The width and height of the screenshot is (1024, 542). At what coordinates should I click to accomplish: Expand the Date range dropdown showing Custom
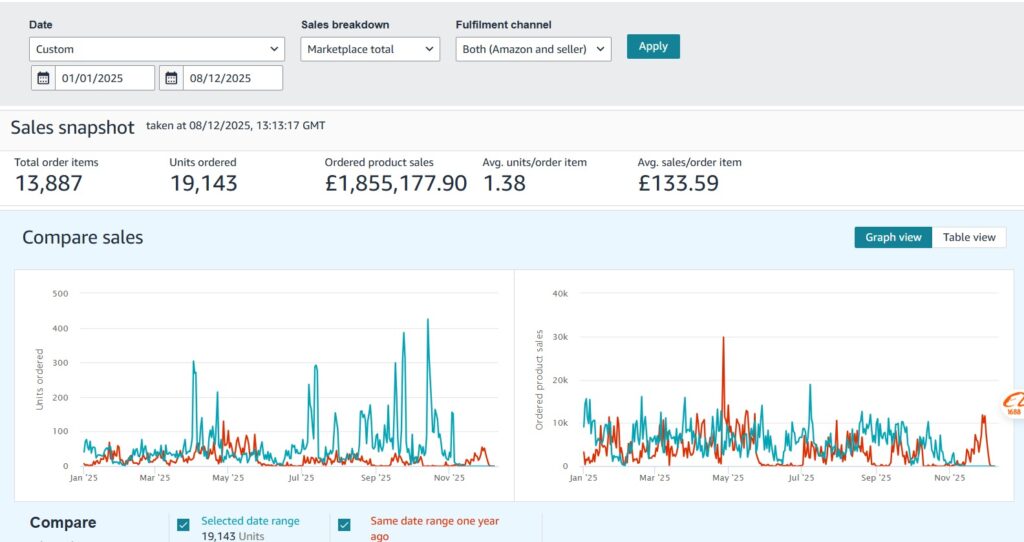[x=157, y=49]
